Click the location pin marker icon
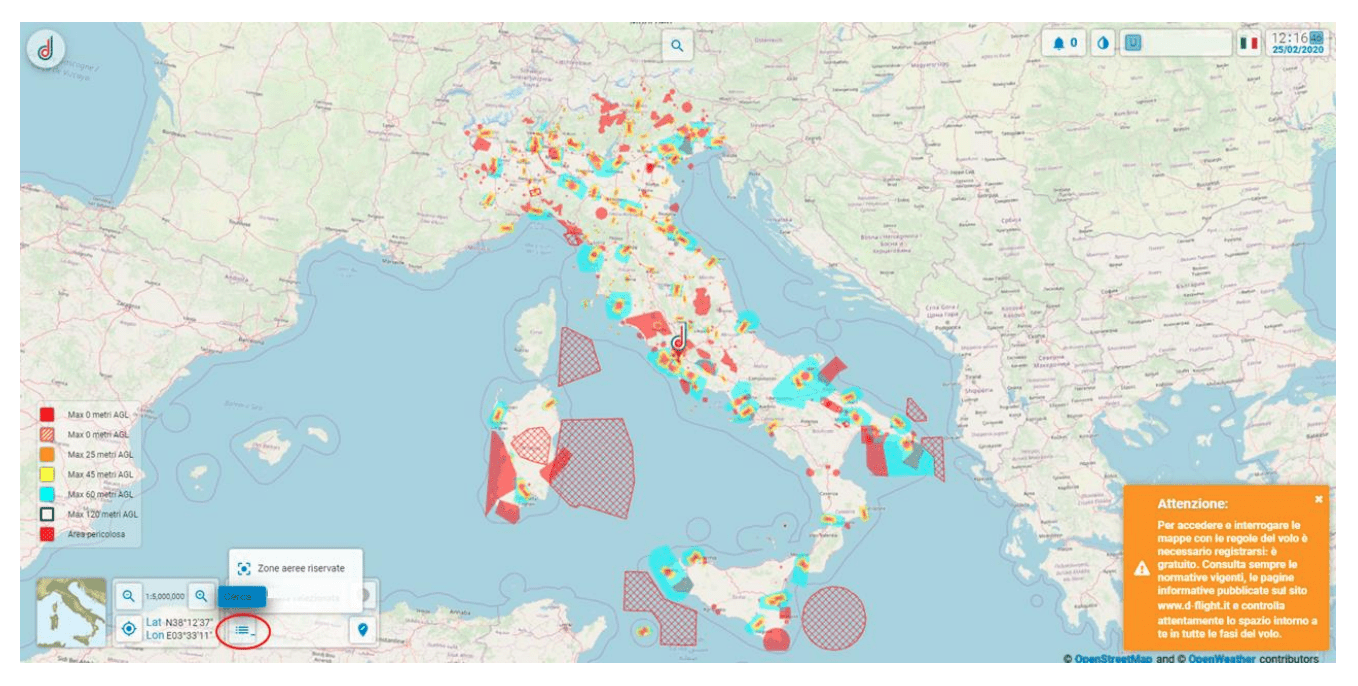 coord(362,629)
